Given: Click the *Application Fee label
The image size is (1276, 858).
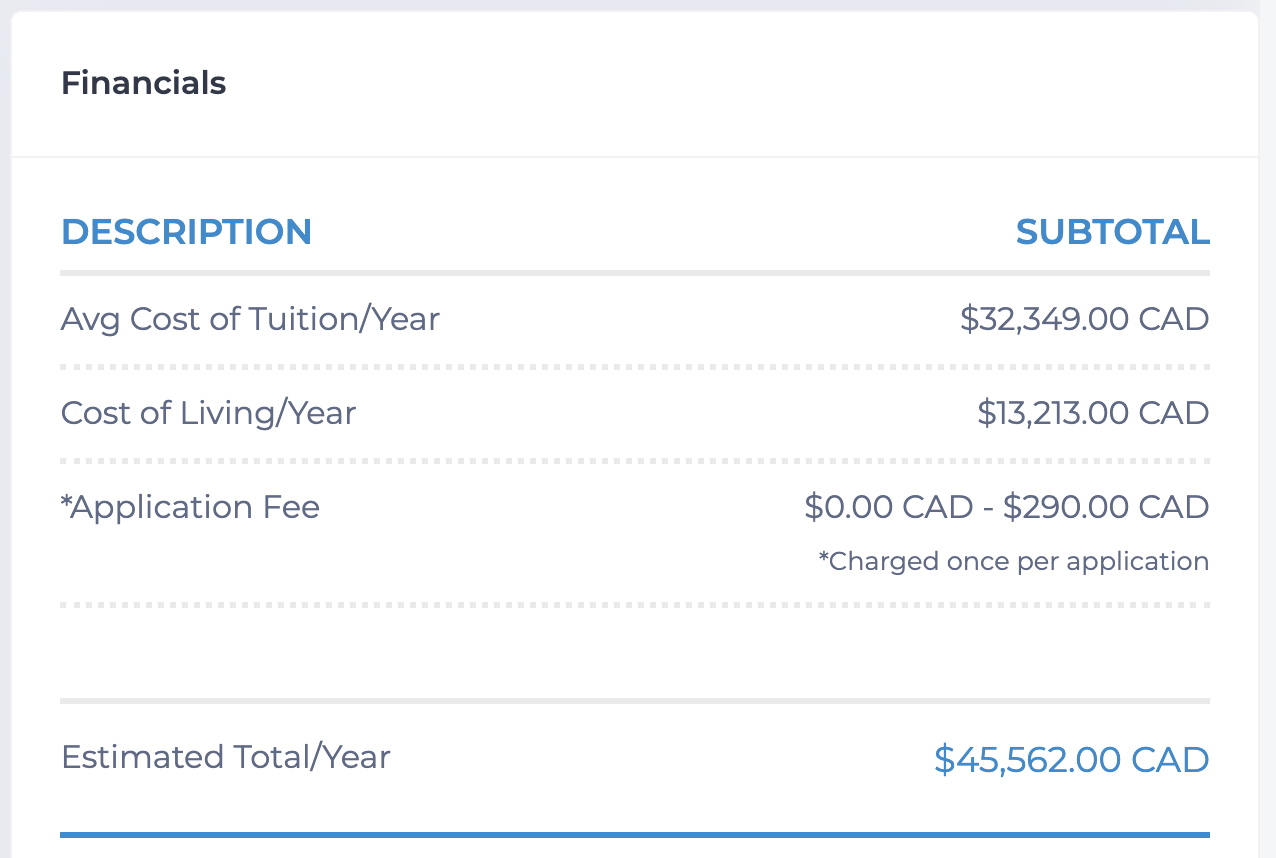Looking at the screenshot, I should point(190,507).
